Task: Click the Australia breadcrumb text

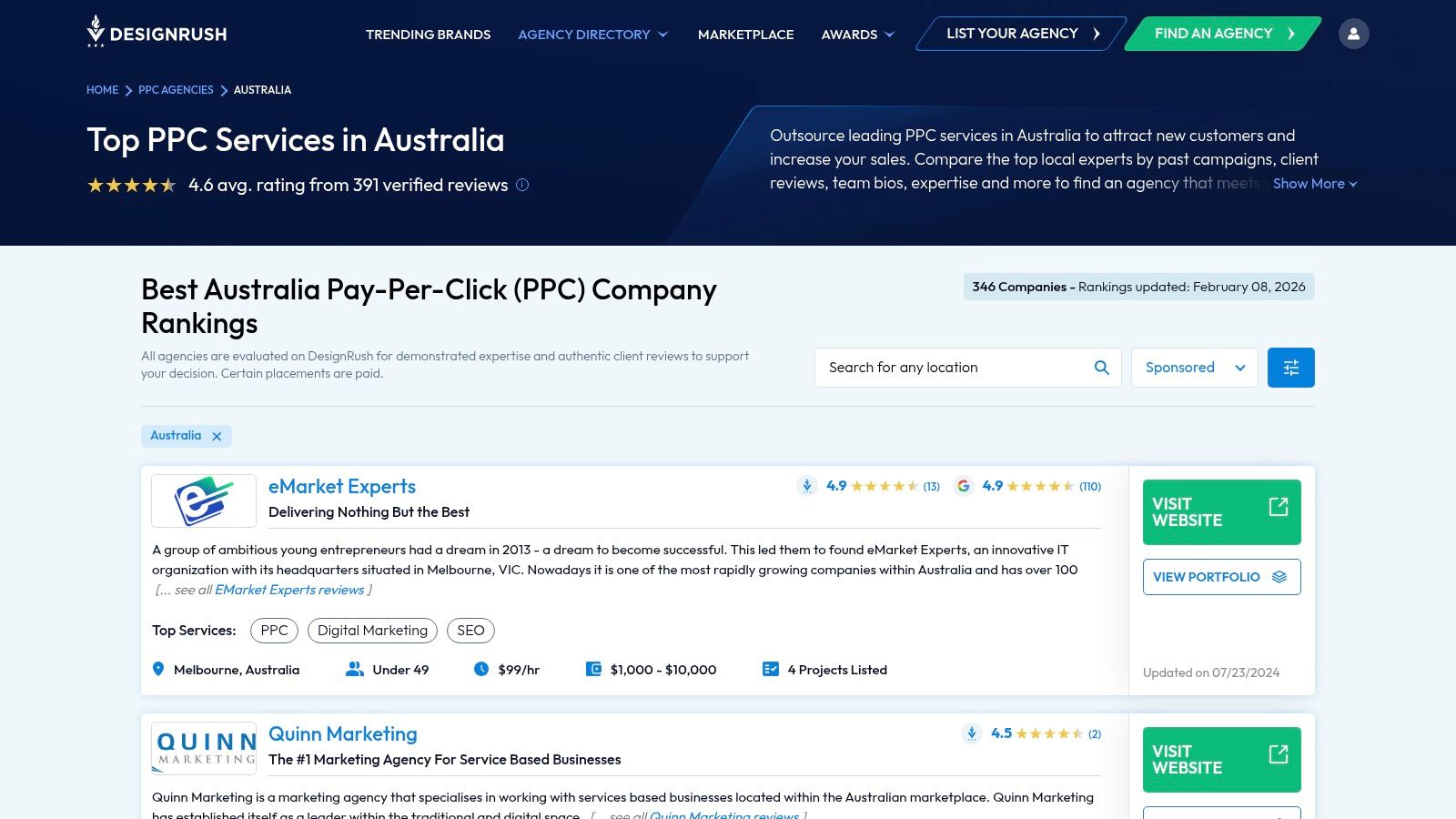Action: [x=262, y=90]
